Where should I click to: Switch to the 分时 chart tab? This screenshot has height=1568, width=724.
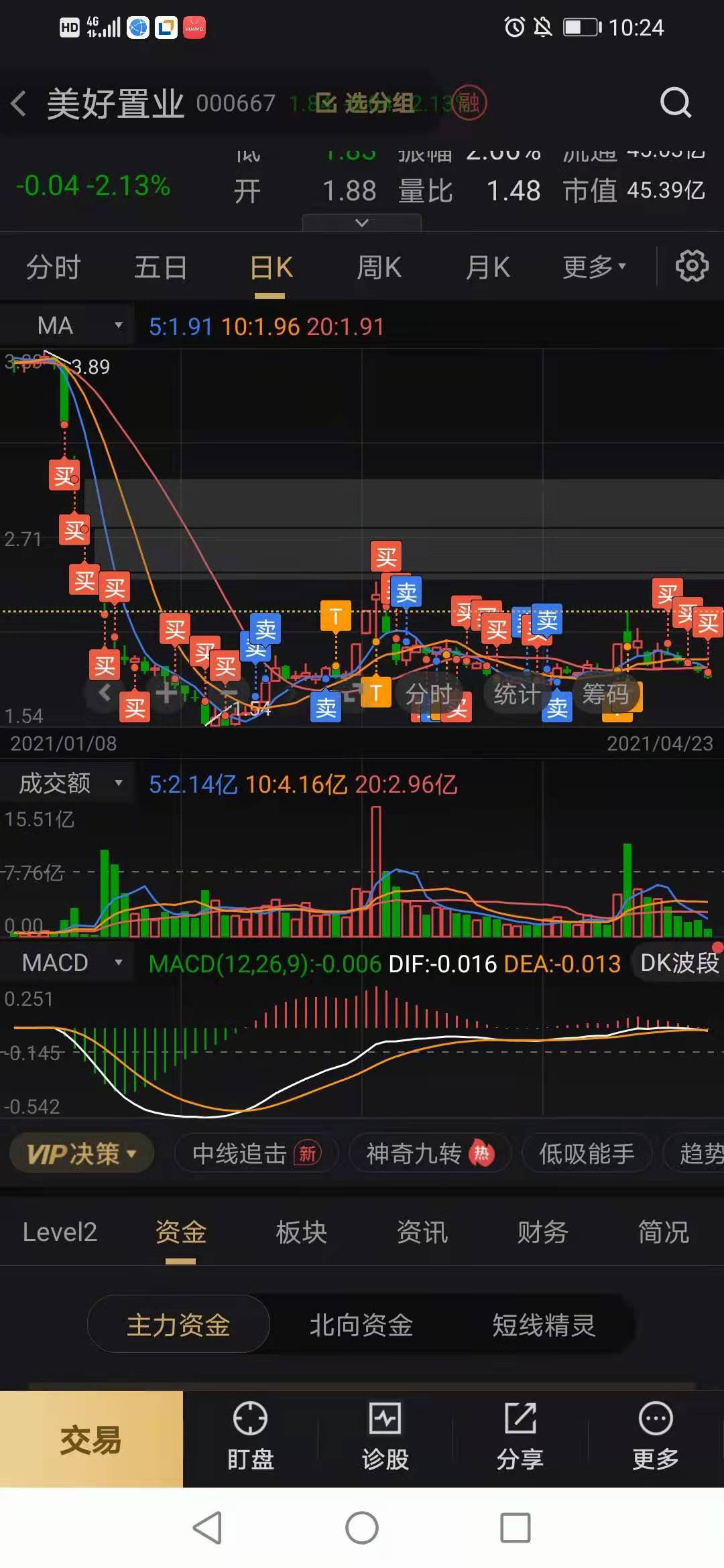pyautogui.click(x=53, y=267)
